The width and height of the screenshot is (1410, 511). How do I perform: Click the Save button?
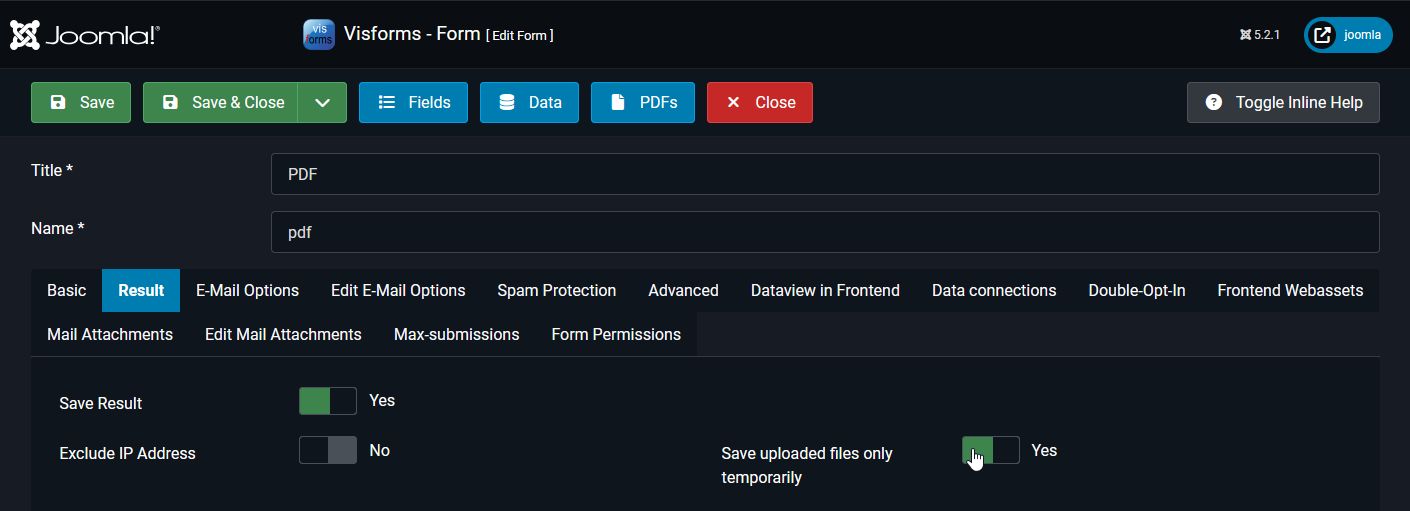[x=81, y=102]
